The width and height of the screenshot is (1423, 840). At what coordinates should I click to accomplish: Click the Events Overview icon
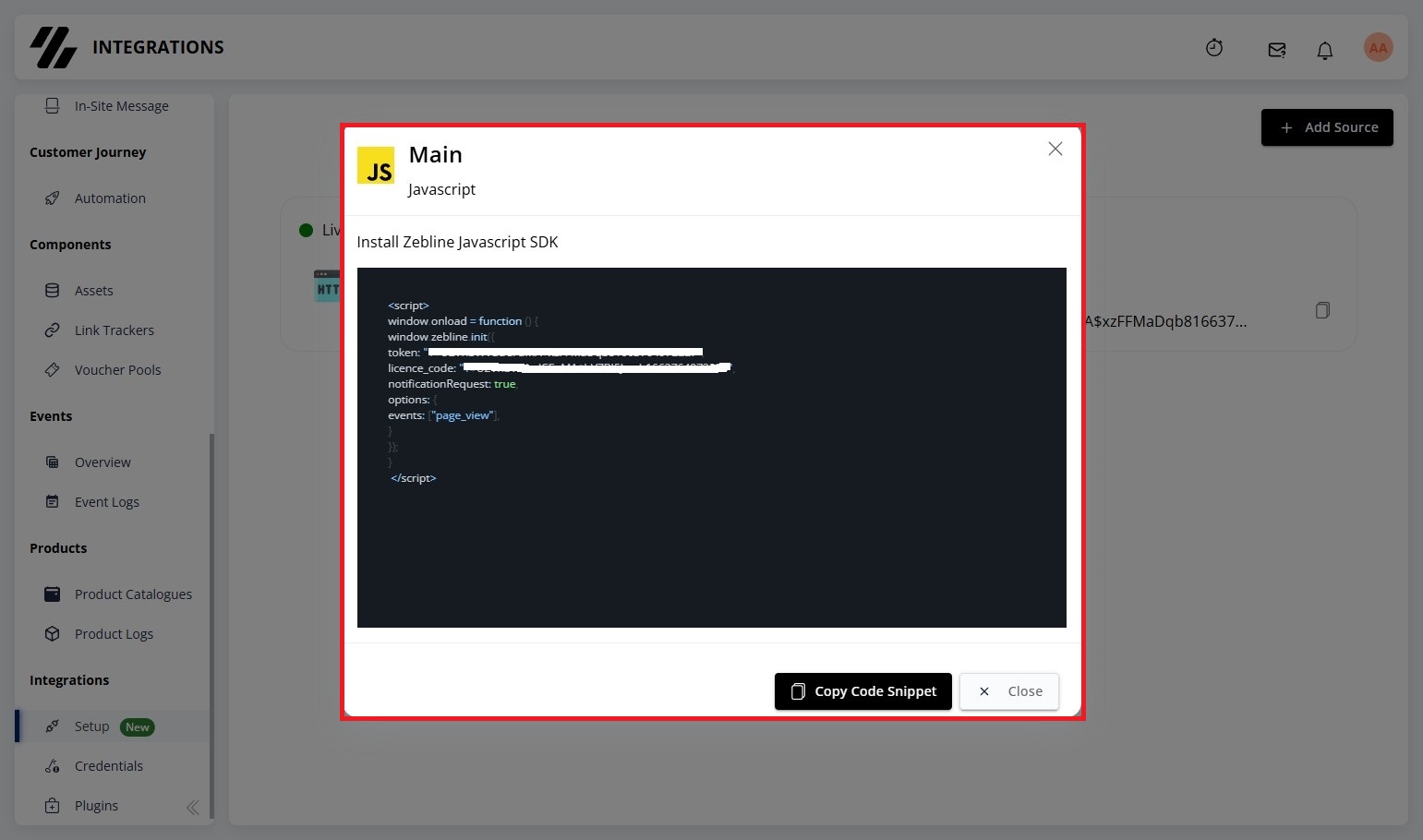coord(53,462)
